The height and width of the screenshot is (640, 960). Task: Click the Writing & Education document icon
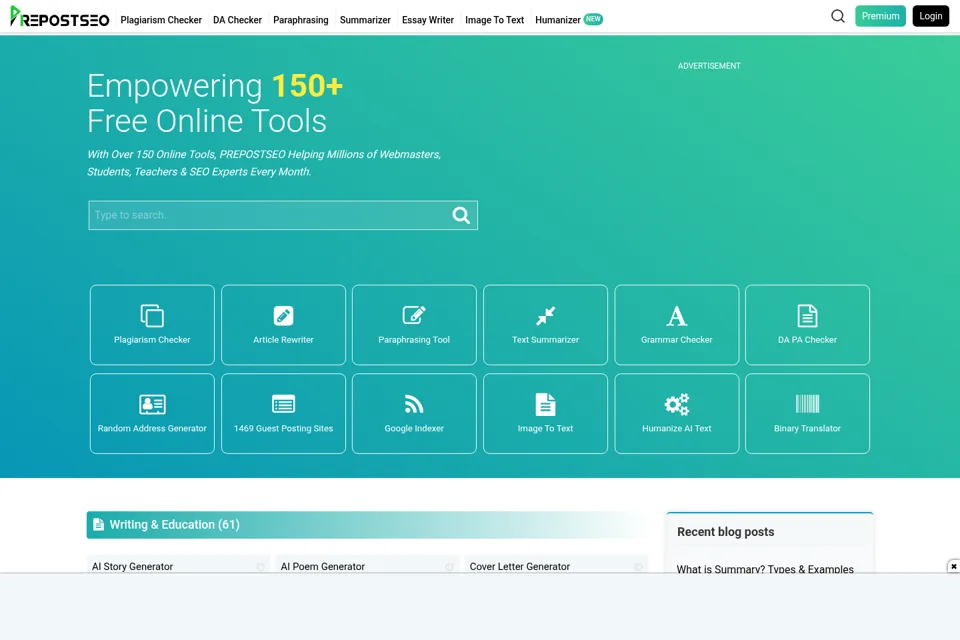(98, 524)
